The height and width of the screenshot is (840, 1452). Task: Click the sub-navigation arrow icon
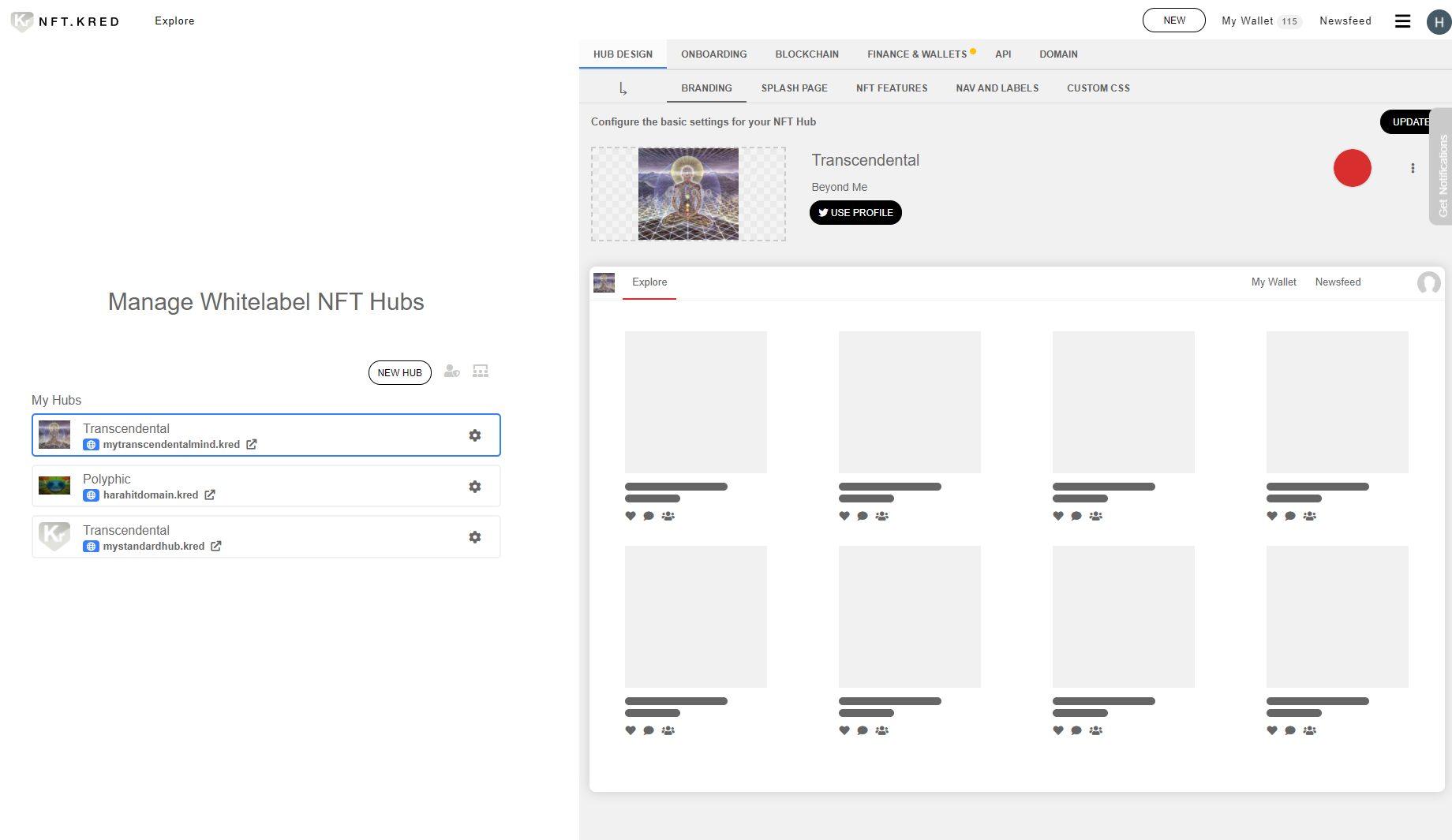[x=623, y=88]
